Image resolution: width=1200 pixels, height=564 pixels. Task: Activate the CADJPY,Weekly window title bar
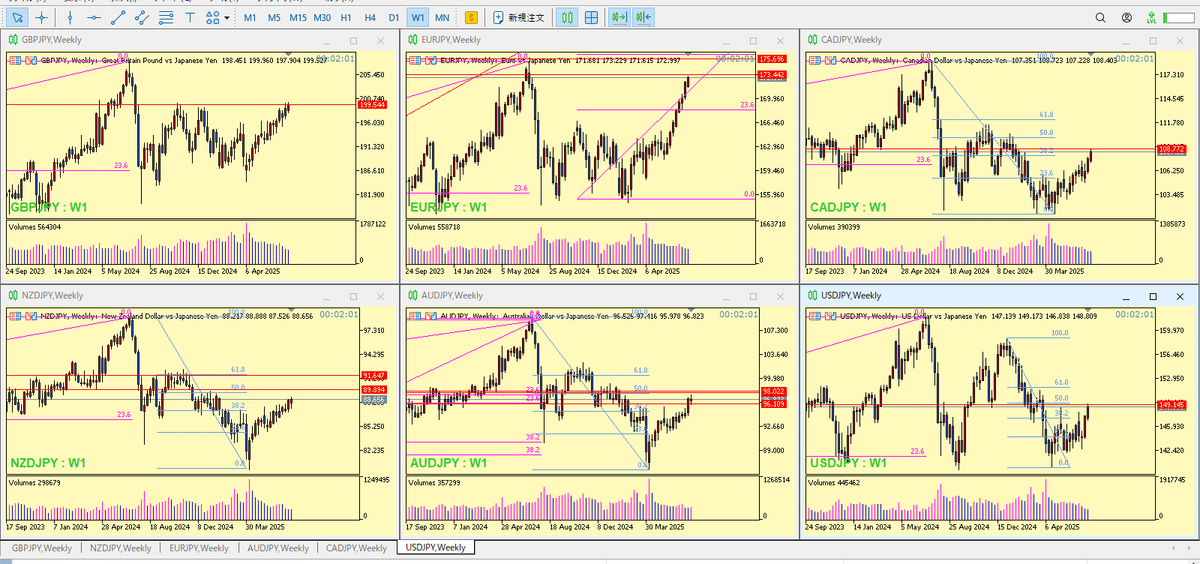998,39
